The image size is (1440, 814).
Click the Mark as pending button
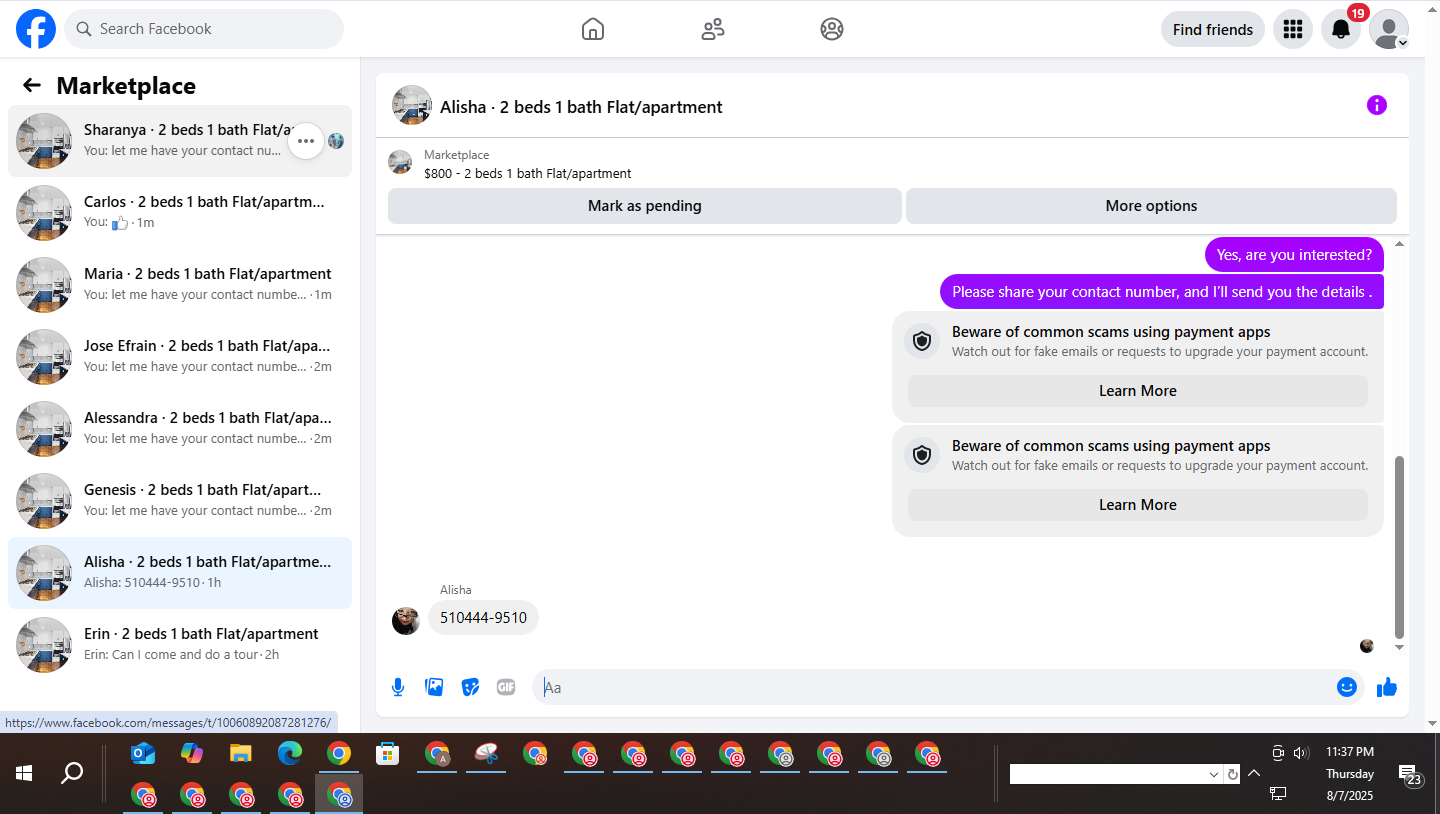[x=645, y=206]
